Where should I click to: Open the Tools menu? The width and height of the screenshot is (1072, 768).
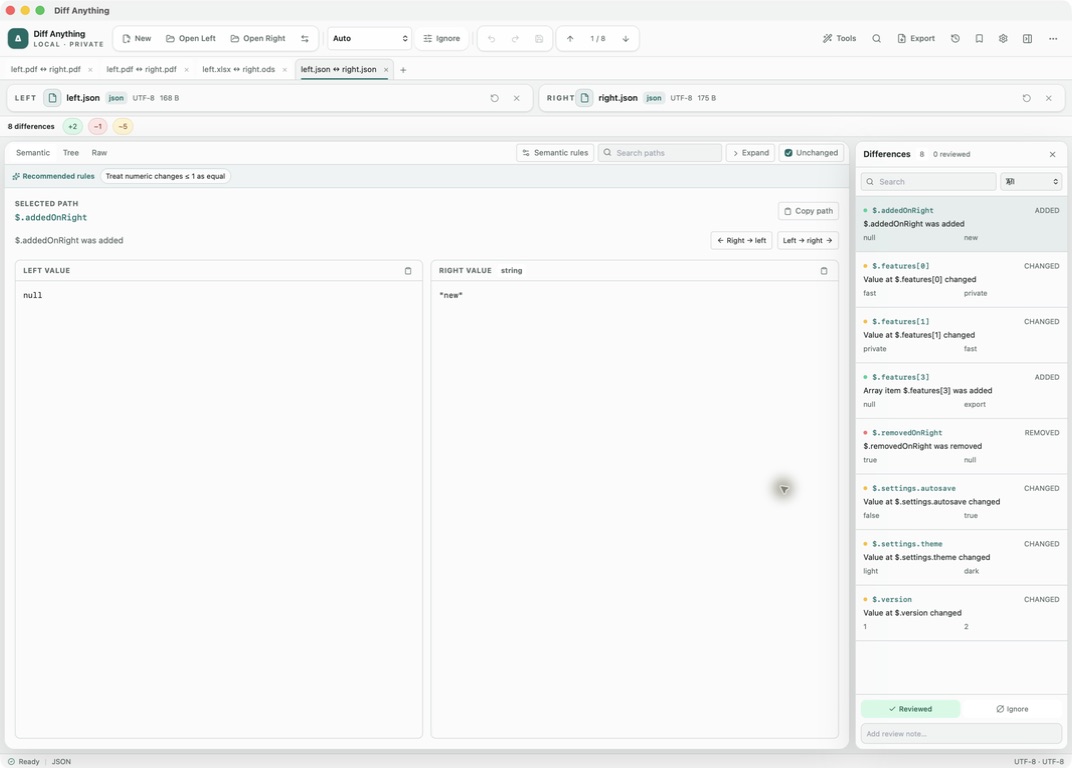click(x=839, y=38)
